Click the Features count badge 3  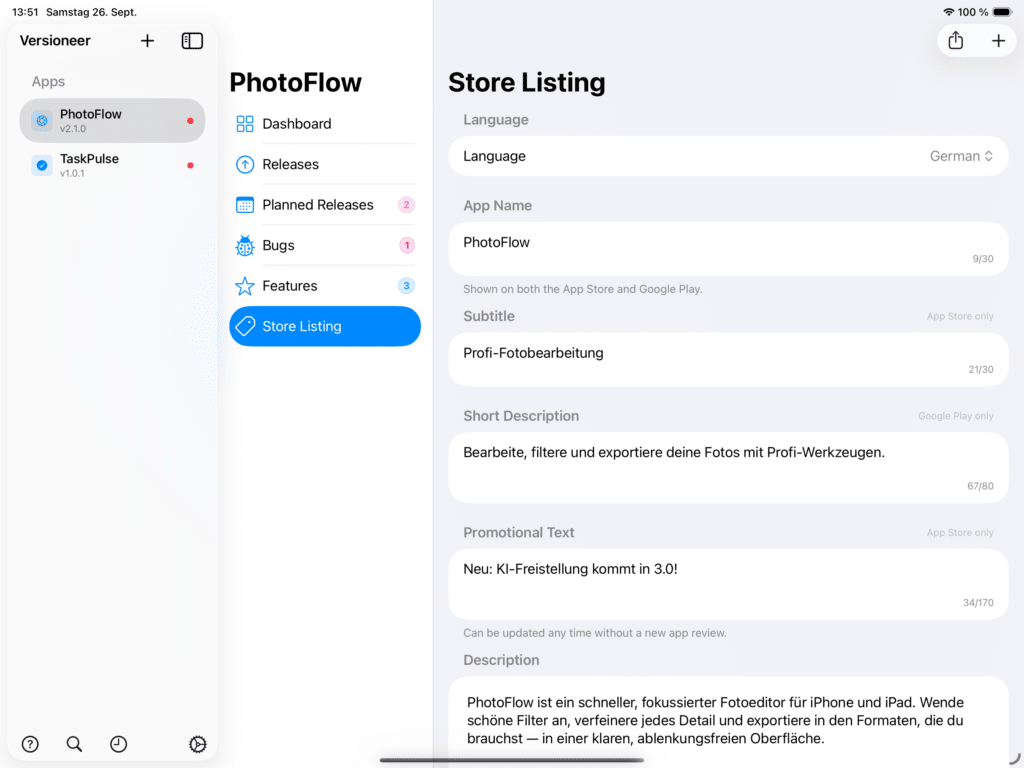click(x=406, y=286)
